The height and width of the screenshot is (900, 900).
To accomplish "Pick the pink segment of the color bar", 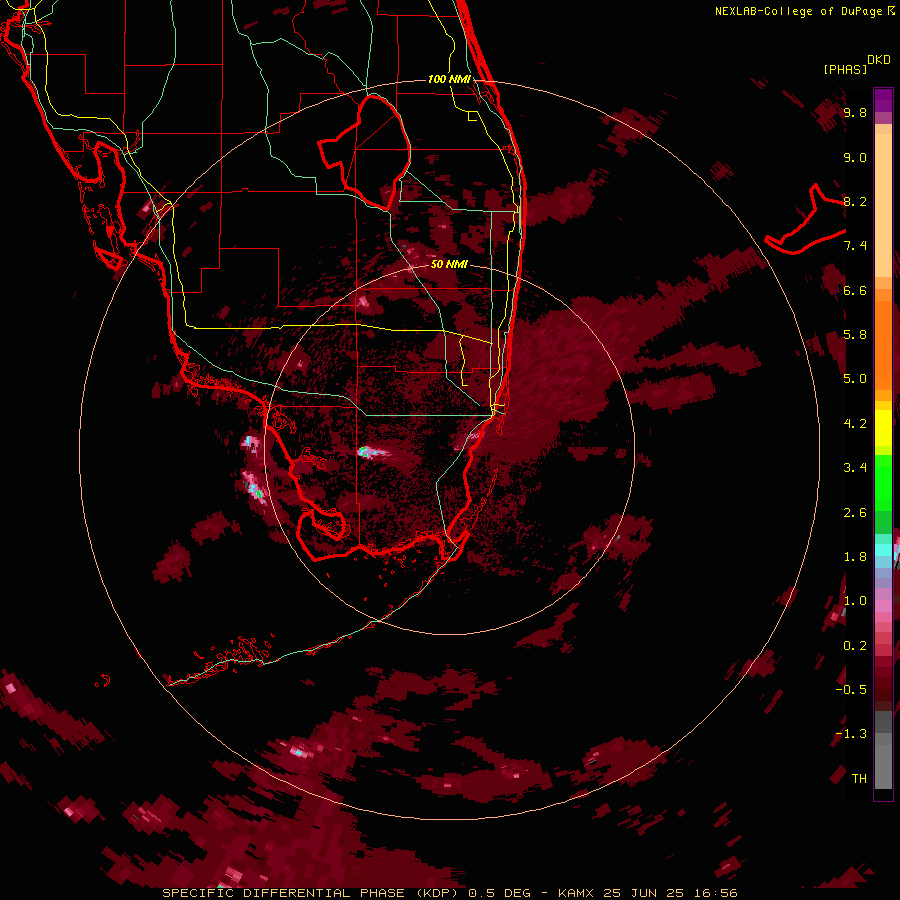I will [883, 606].
